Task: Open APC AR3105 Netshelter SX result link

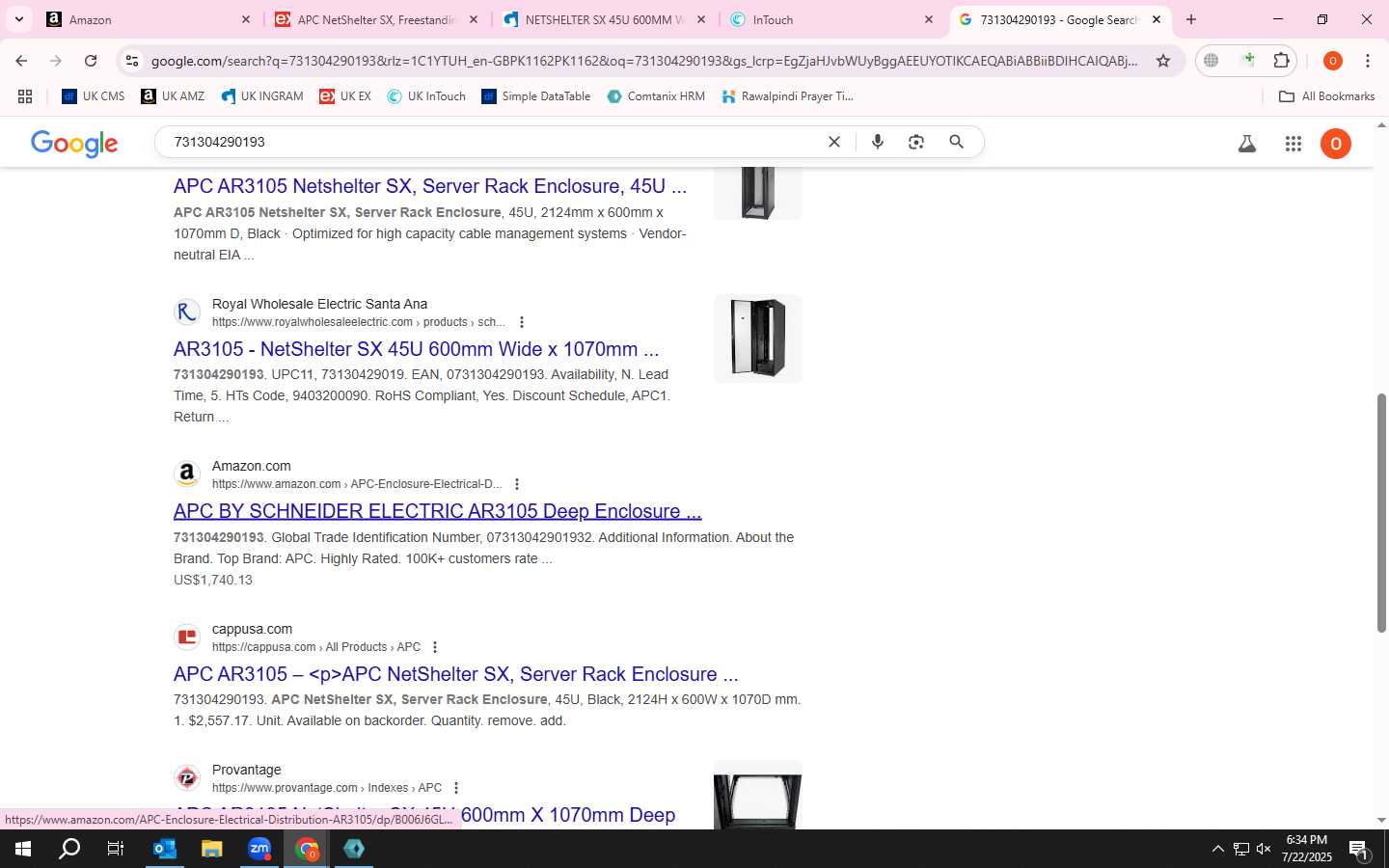Action: point(430,186)
